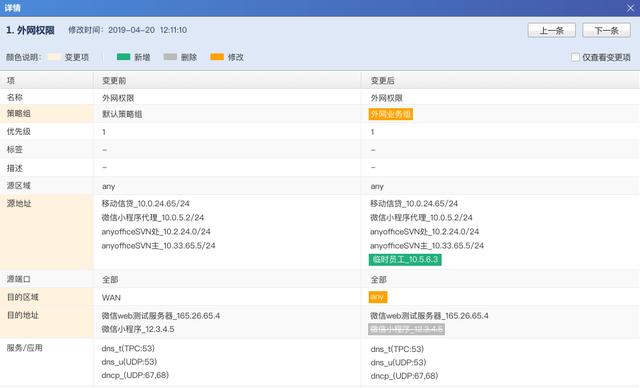Click the green 临时员工_10.5.6.3 added entry
640x388 pixels.
(x=405, y=259)
